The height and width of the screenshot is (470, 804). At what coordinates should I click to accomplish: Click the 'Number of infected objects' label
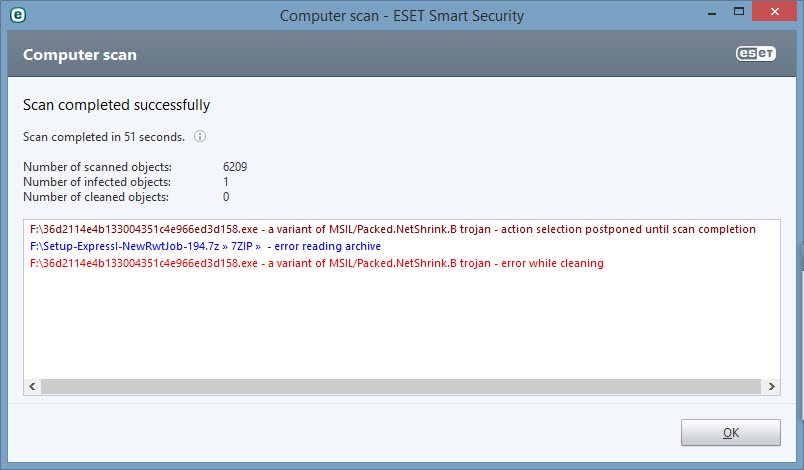pyautogui.click(x=97, y=182)
